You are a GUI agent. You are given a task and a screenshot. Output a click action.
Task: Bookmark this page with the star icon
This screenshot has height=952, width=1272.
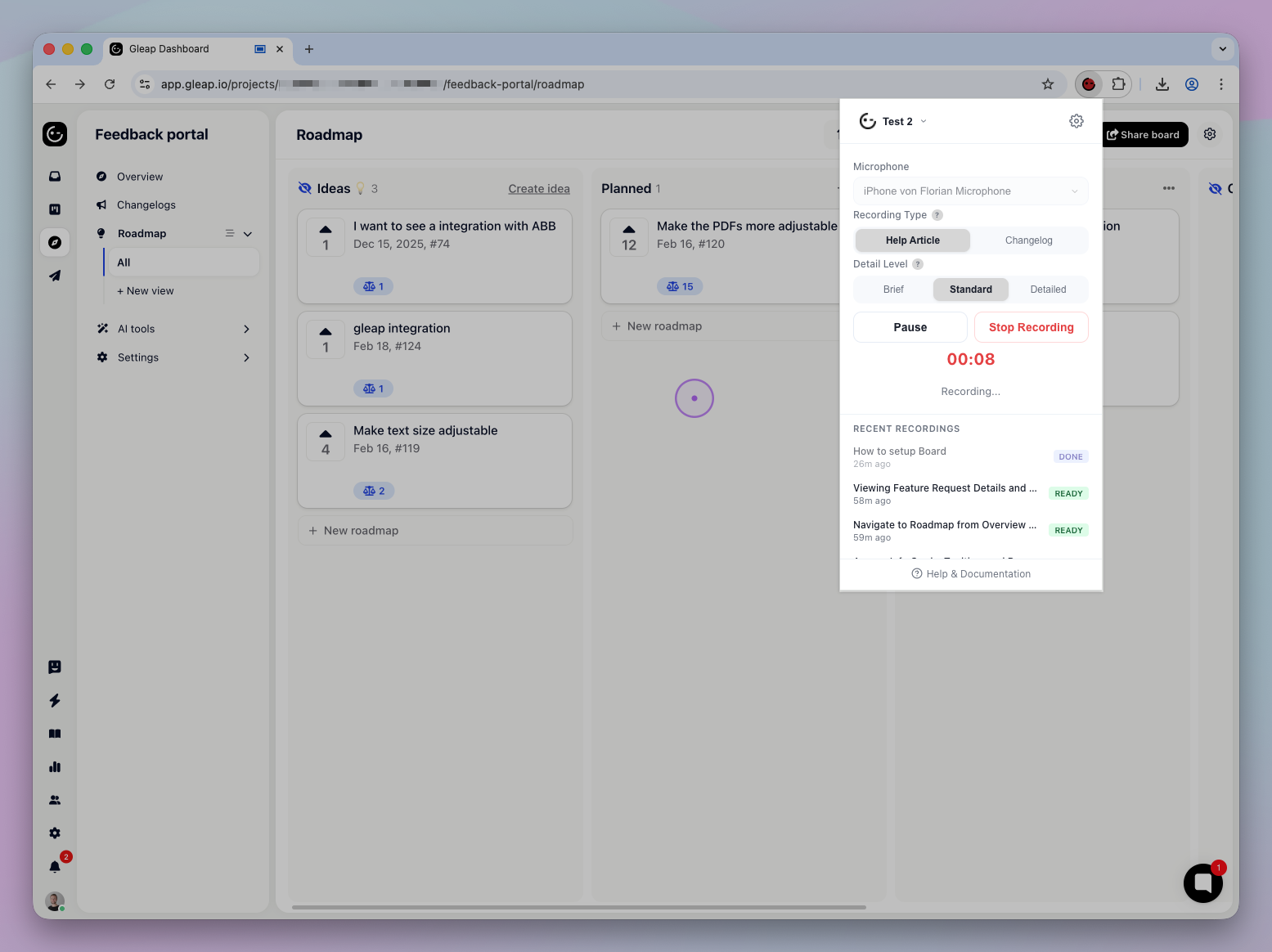coord(1048,83)
